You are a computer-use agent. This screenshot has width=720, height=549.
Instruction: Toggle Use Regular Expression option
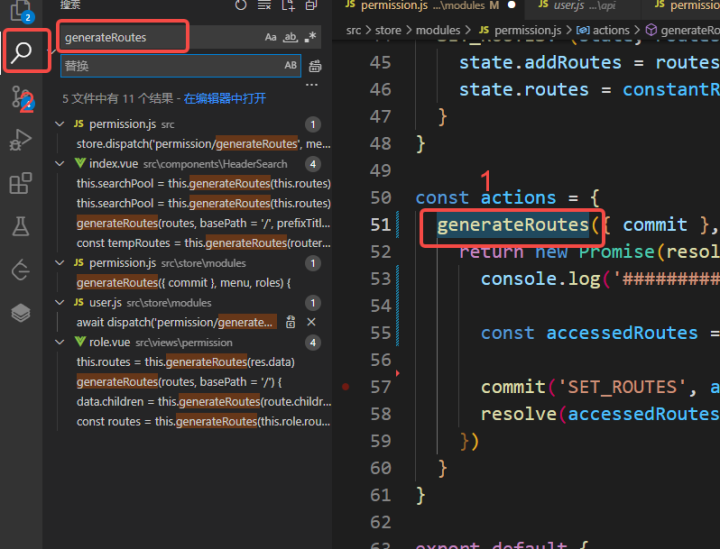pos(310,37)
